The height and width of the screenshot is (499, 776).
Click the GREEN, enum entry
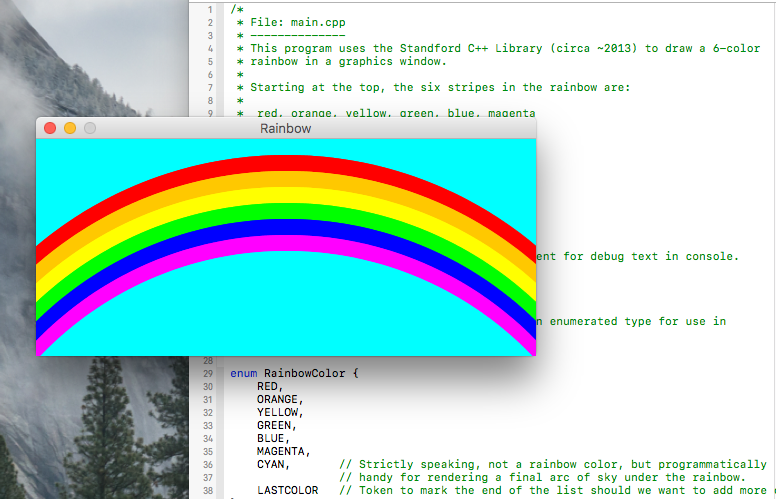pos(277,425)
